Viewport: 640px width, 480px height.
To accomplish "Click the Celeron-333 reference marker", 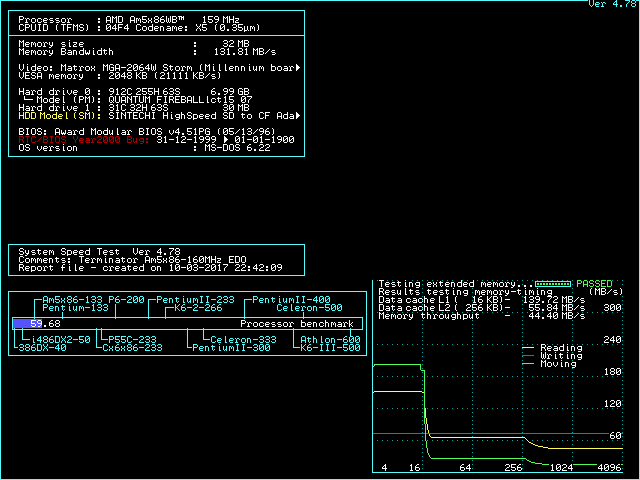I will pyautogui.click(x=243, y=340).
